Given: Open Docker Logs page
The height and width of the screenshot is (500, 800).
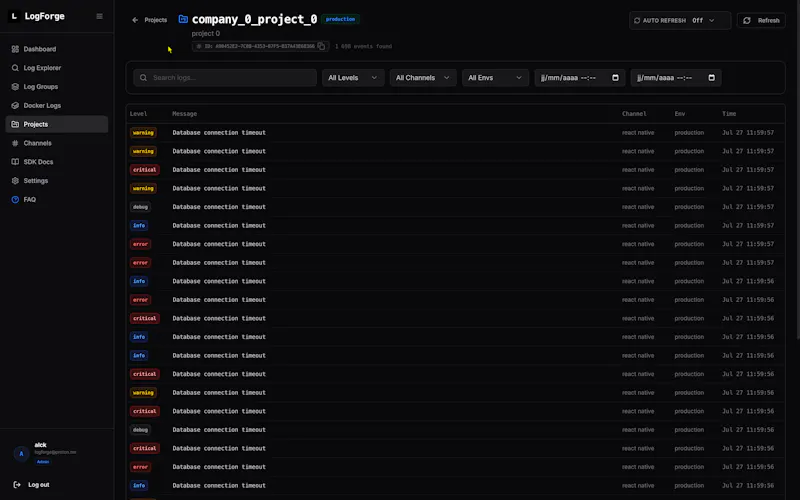Looking at the screenshot, I should pos(57,106).
